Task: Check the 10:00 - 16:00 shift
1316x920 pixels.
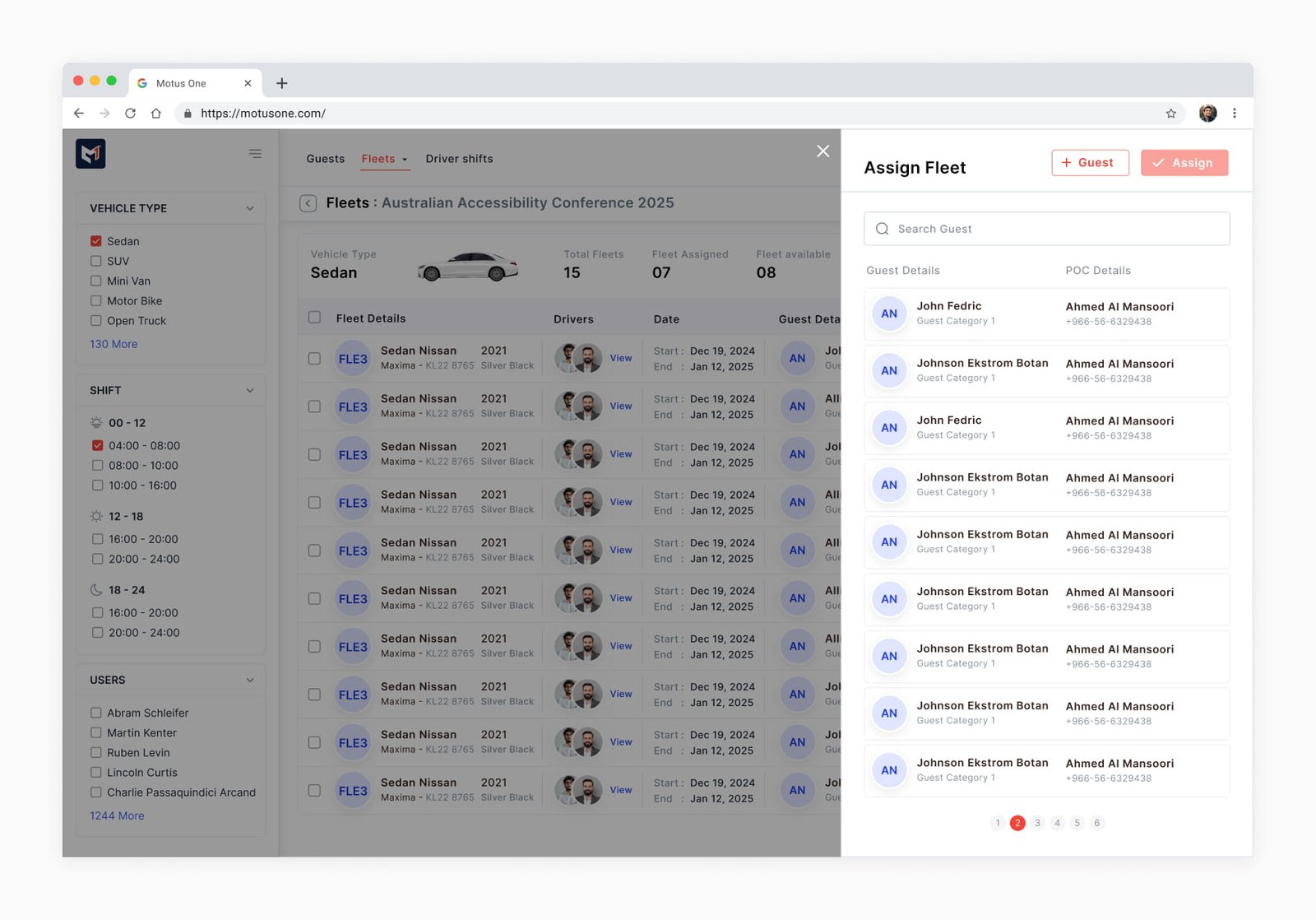Action: pyautogui.click(x=98, y=486)
